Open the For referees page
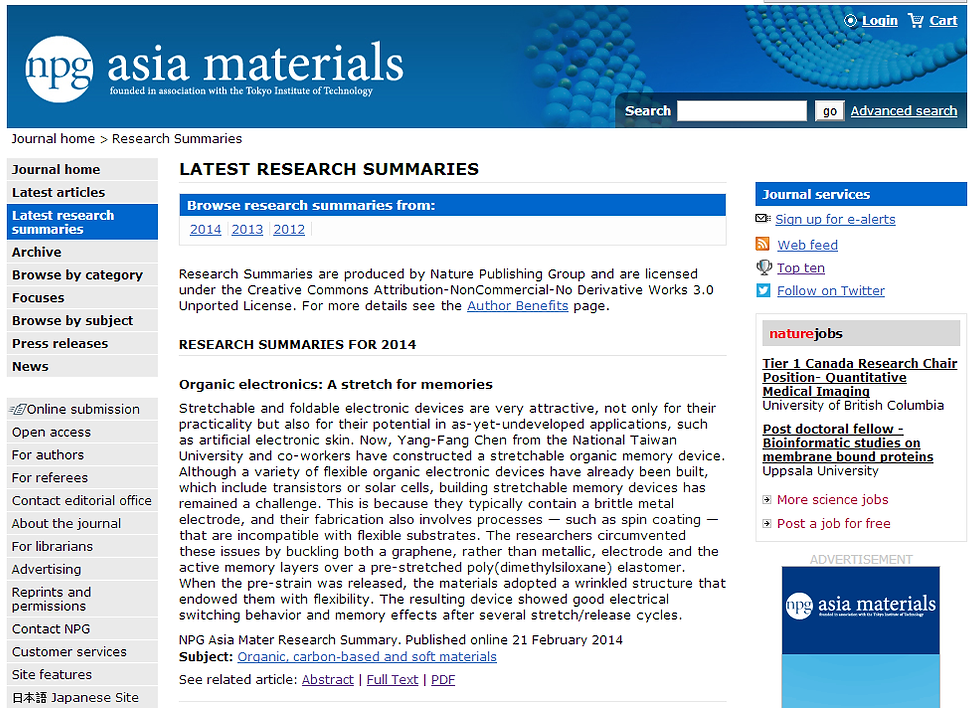Screen dimensions: 980x708 (82, 478)
